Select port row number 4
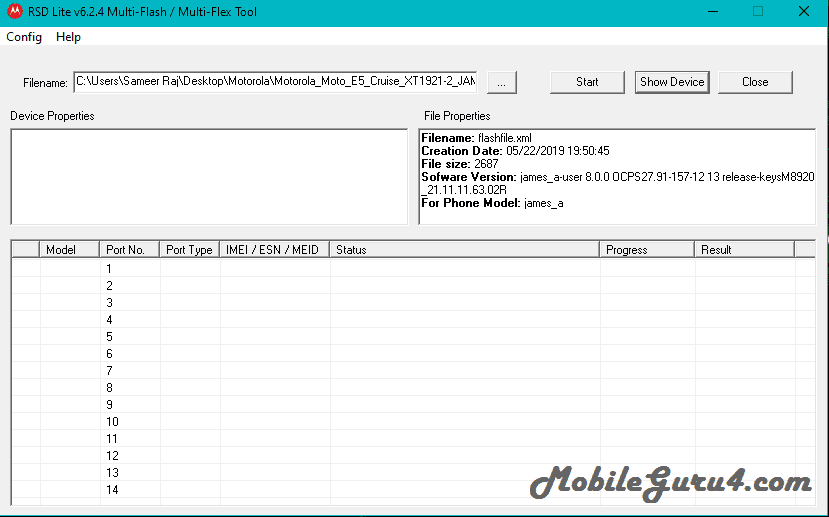Screen dimensions: 829x517 pyautogui.click(x=413, y=319)
